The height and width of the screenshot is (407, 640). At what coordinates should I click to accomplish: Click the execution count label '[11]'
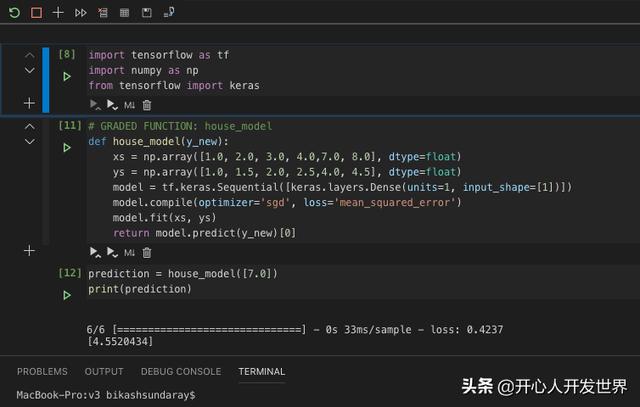(70, 125)
